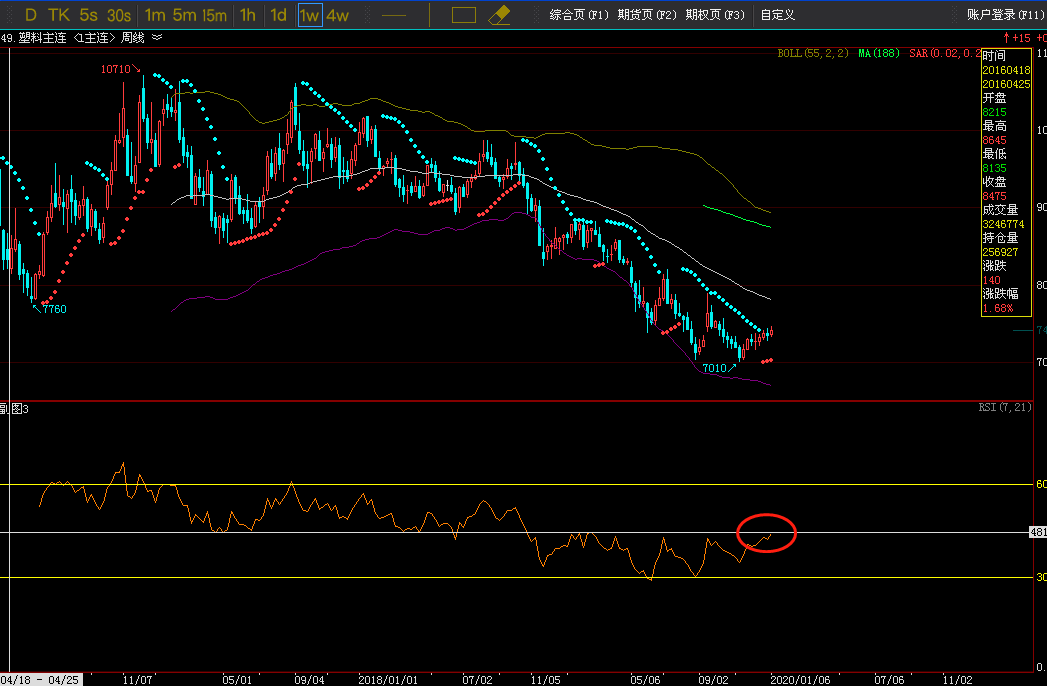Click the 塑料主连 contract title
Image resolution: width=1047 pixels, height=686 pixels.
pyautogui.click(x=43, y=38)
